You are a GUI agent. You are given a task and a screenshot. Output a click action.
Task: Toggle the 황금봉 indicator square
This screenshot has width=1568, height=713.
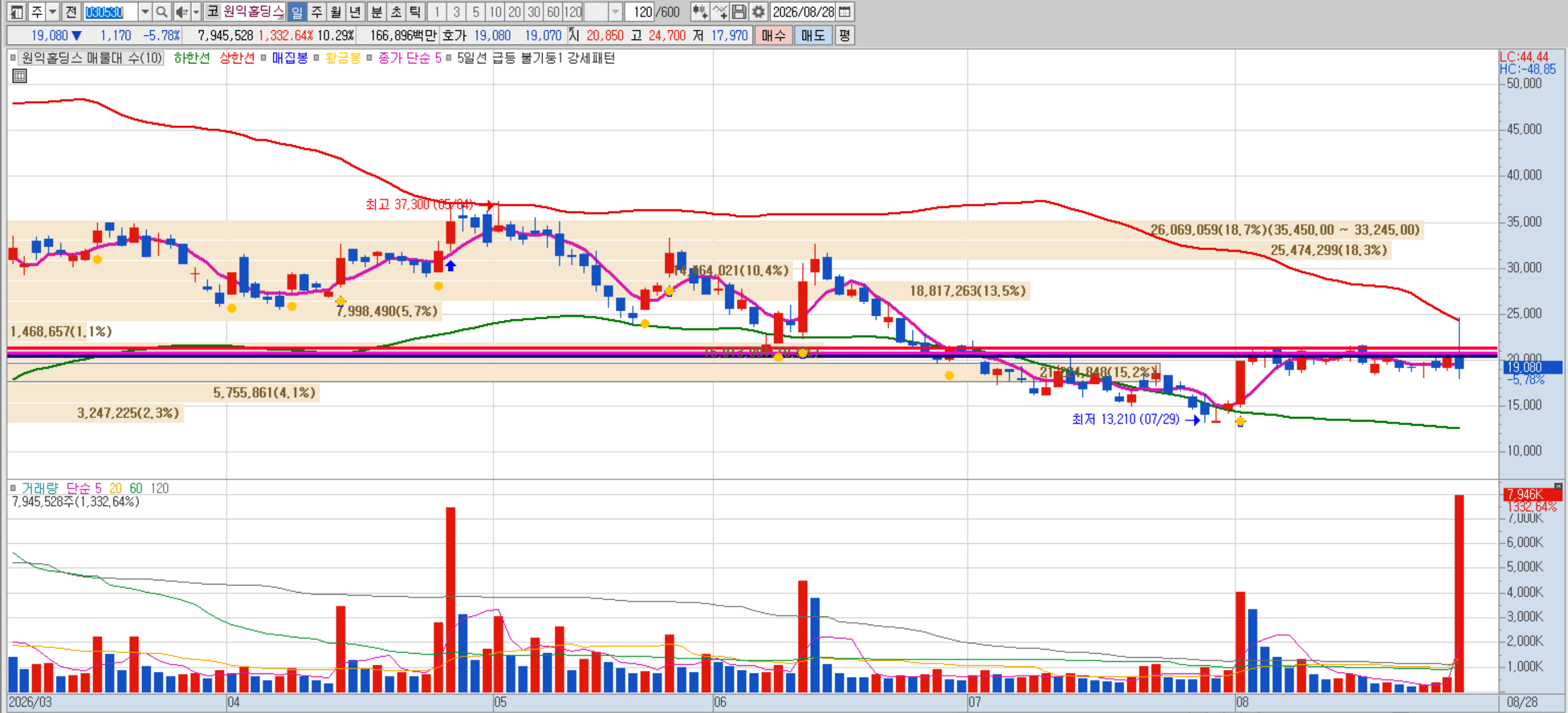pyautogui.click(x=316, y=58)
